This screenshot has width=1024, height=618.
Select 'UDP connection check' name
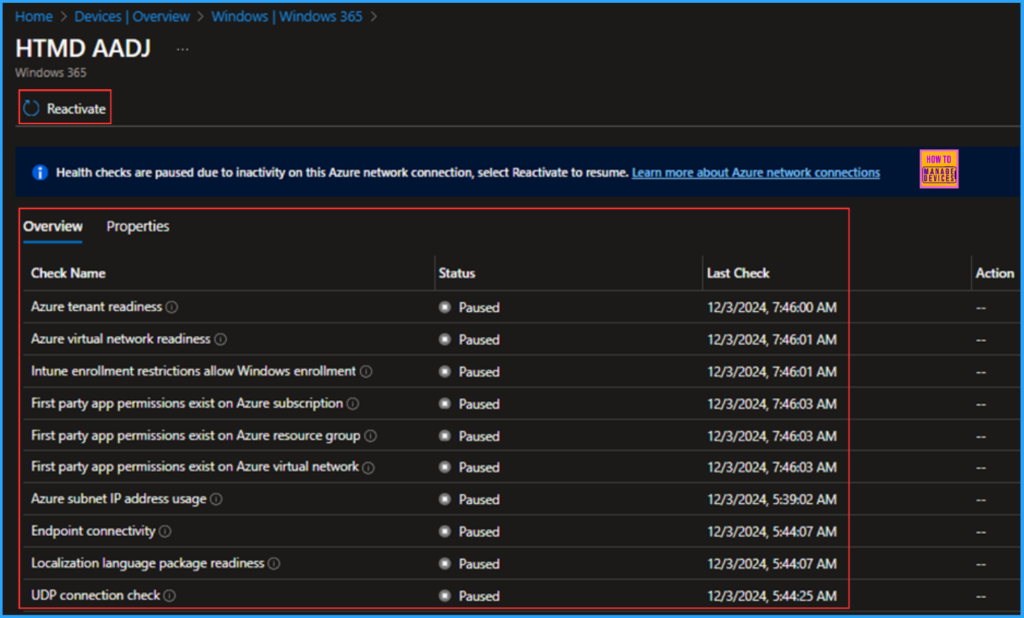tap(95, 595)
